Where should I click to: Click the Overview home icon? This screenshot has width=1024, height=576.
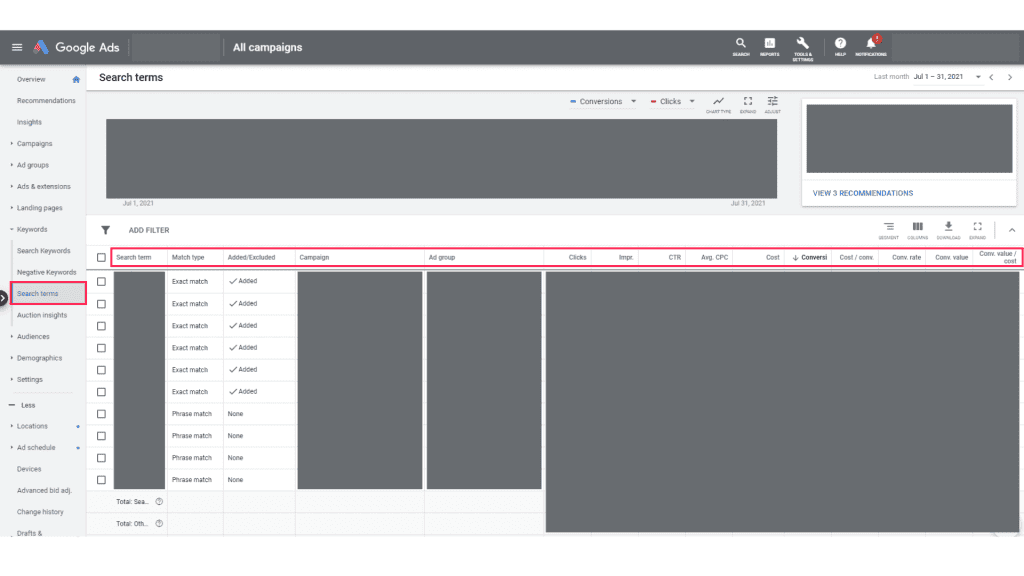coord(76,80)
